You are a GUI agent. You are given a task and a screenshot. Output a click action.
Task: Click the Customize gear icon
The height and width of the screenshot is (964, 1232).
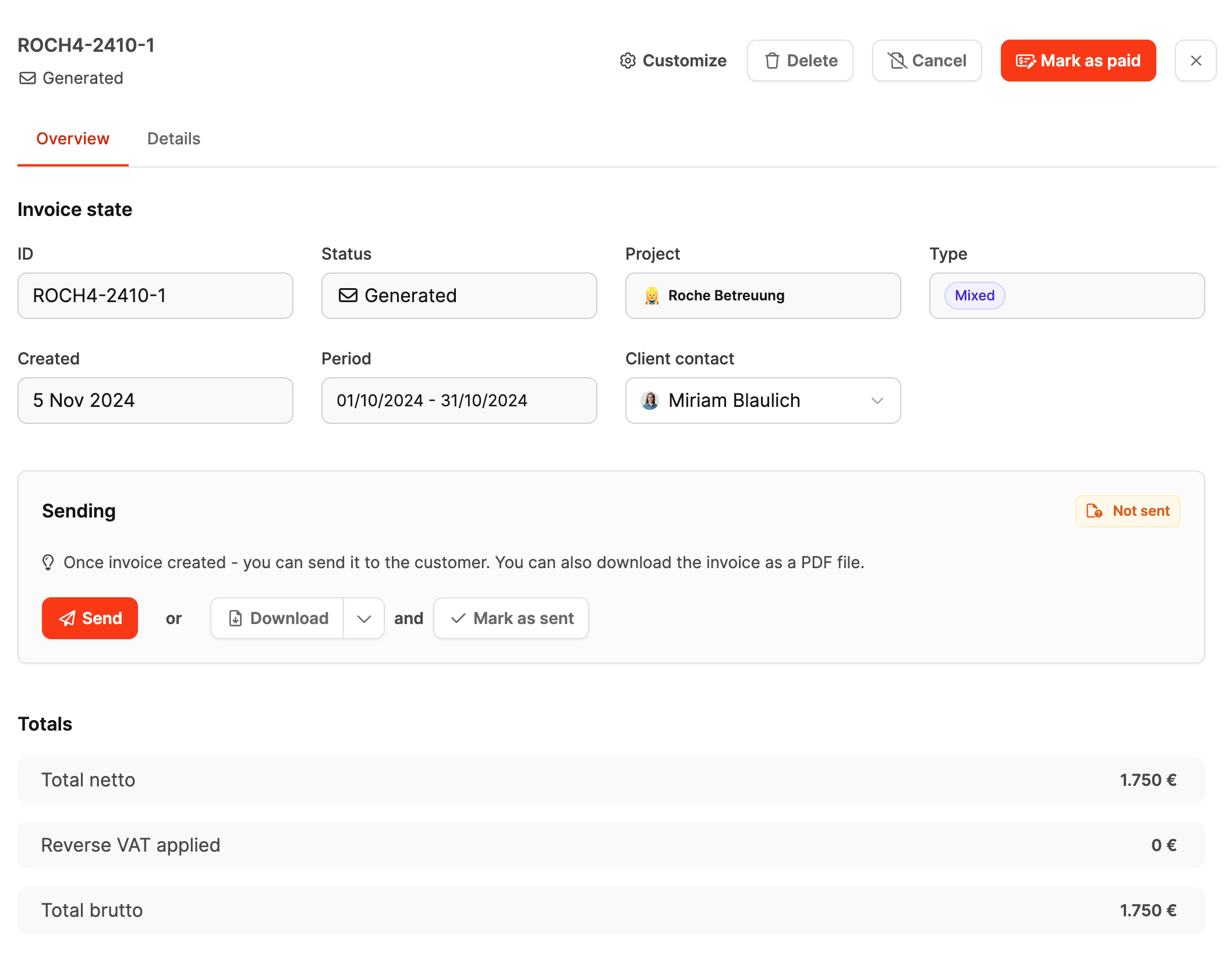click(628, 61)
